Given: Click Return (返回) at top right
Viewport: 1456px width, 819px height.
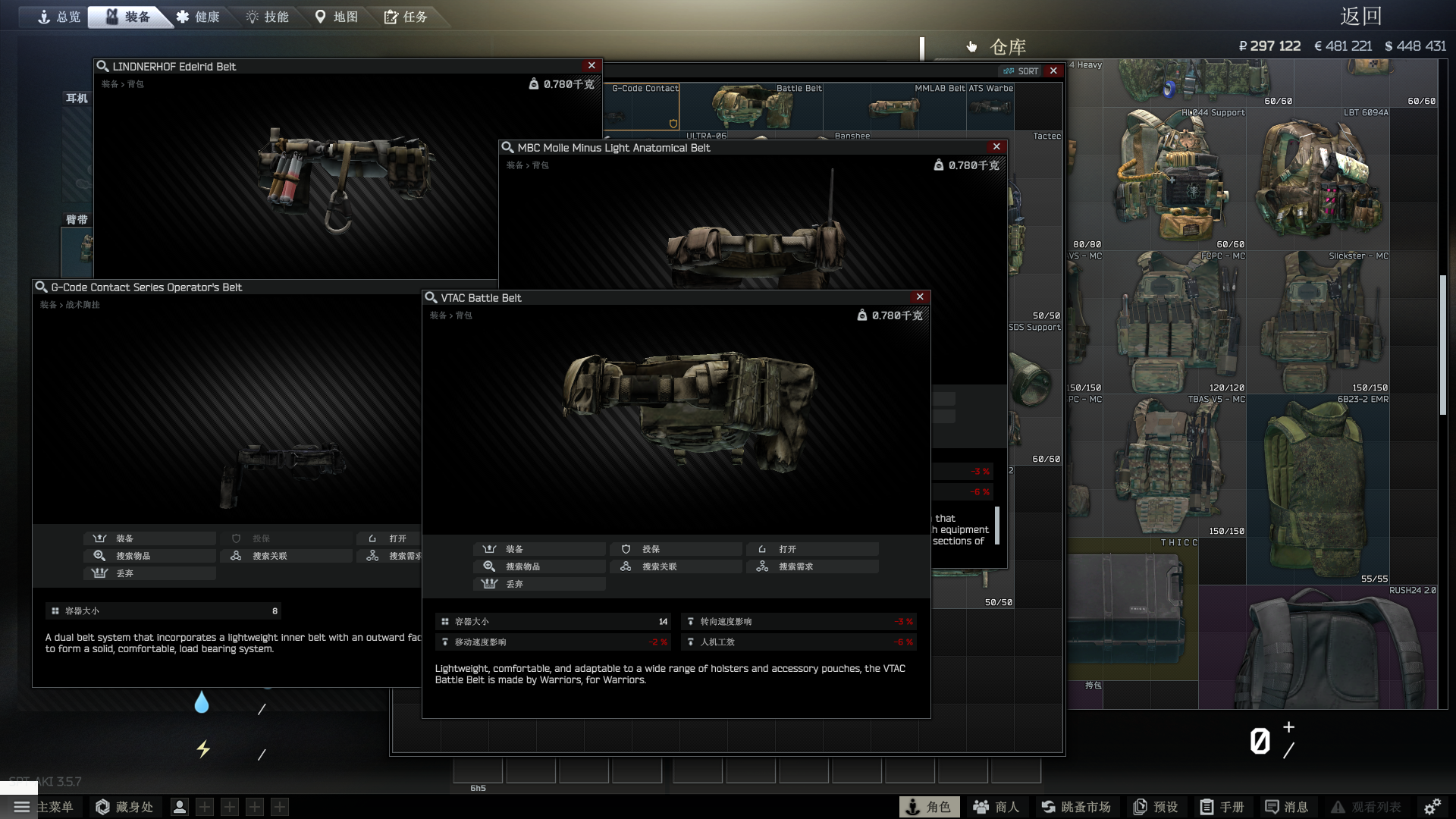Looking at the screenshot, I should (1360, 17).
